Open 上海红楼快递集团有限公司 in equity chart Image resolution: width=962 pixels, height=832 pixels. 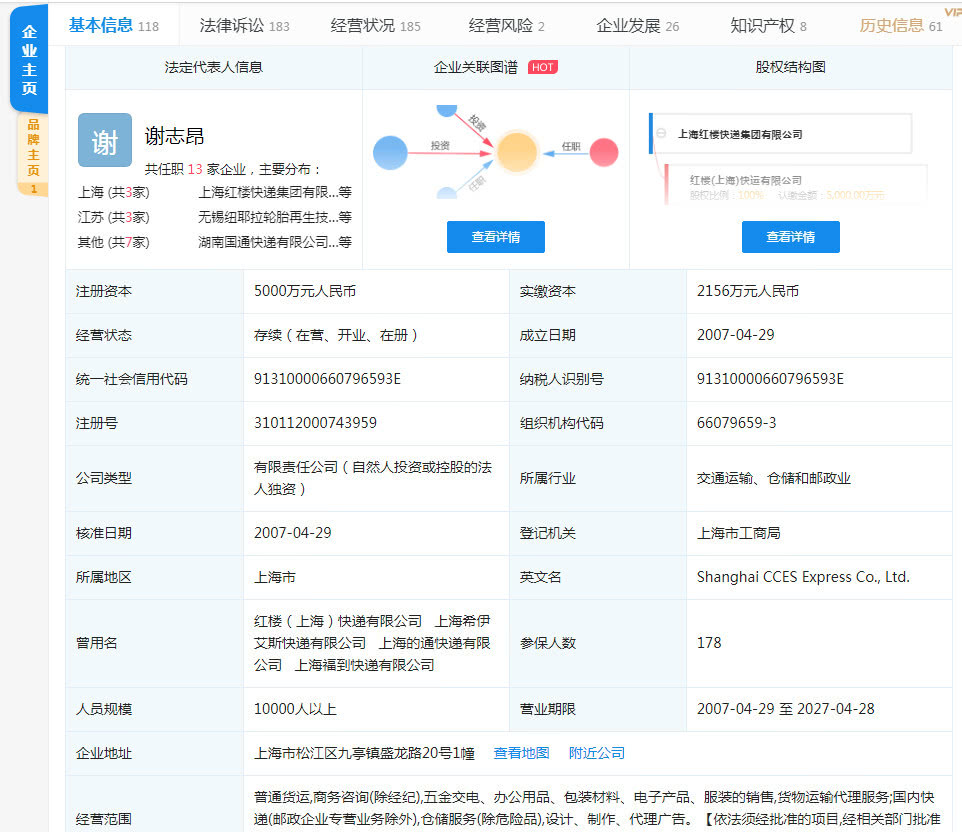pos(740,134)
